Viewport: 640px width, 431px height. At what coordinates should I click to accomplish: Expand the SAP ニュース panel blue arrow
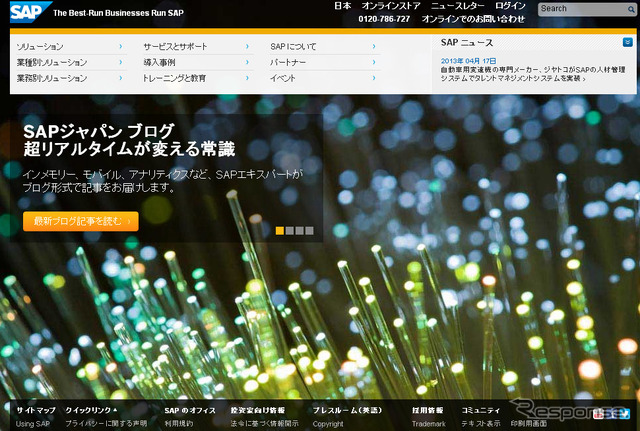[x=627, y=42]
